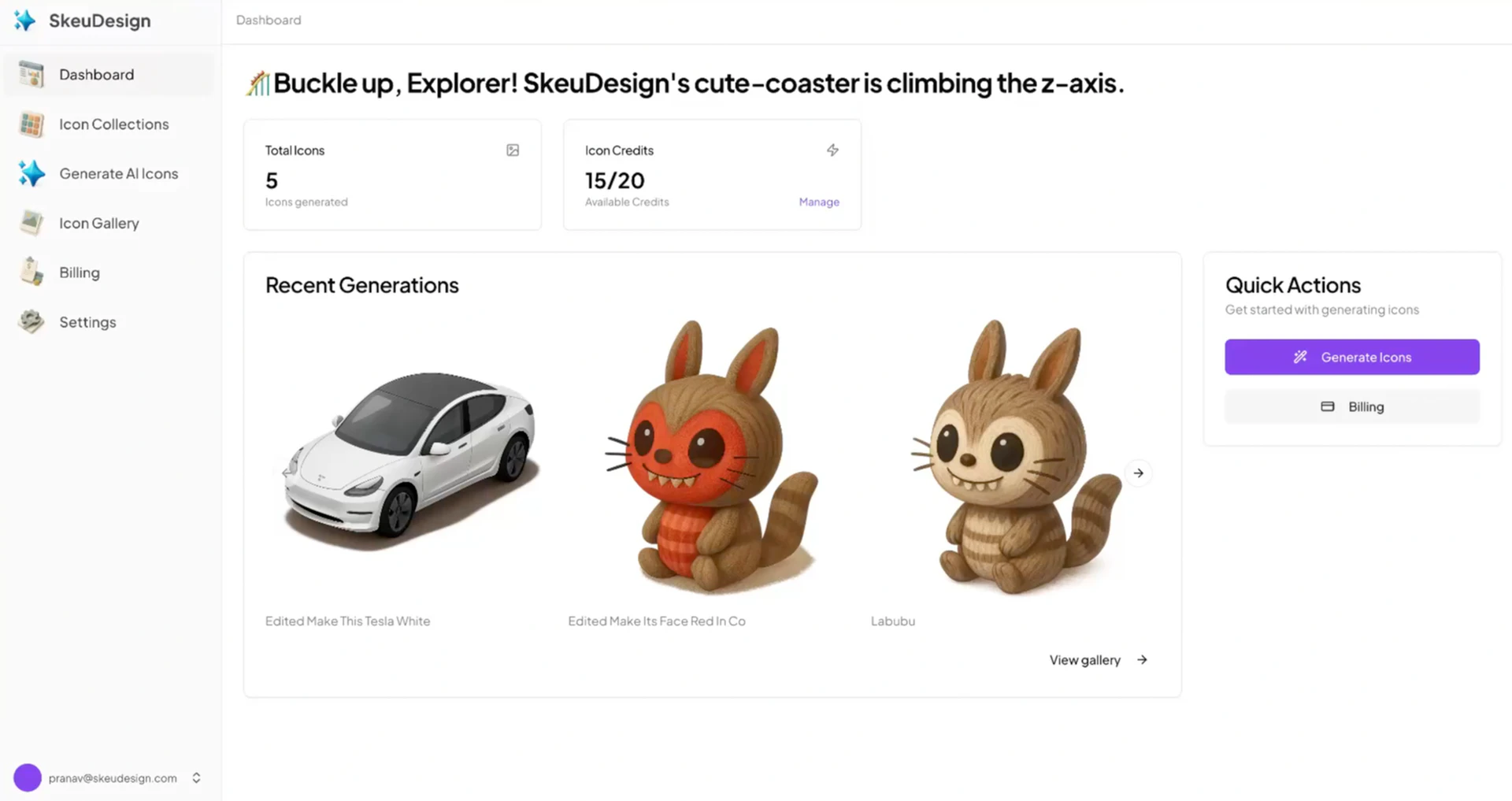This screenshot has height=801, width=1512.
Task: Click the purple profile avatar circle
Action: [x=28, y=777]
